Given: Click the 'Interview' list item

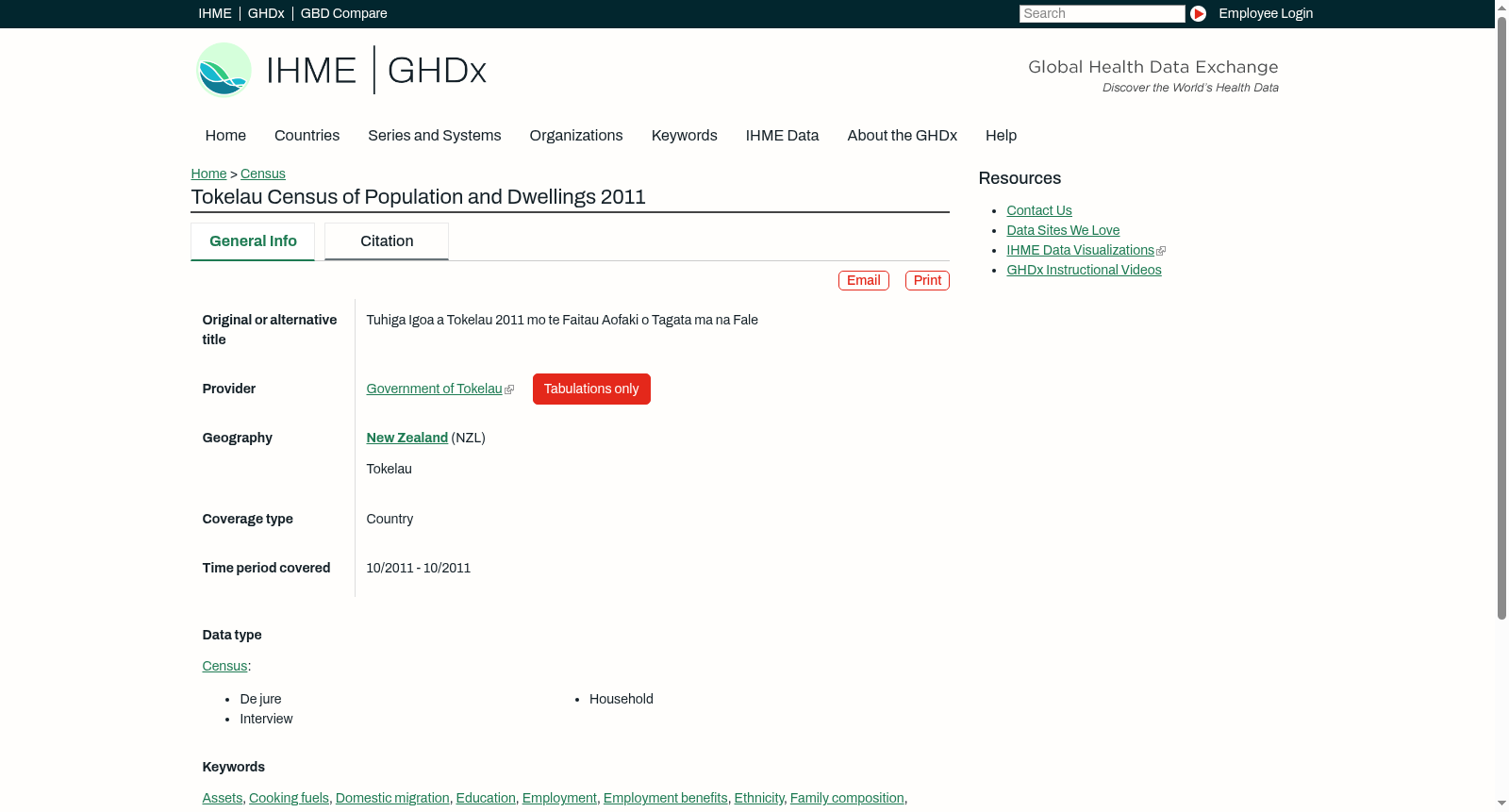Looking at the screenshot, I should click(266, 719).
